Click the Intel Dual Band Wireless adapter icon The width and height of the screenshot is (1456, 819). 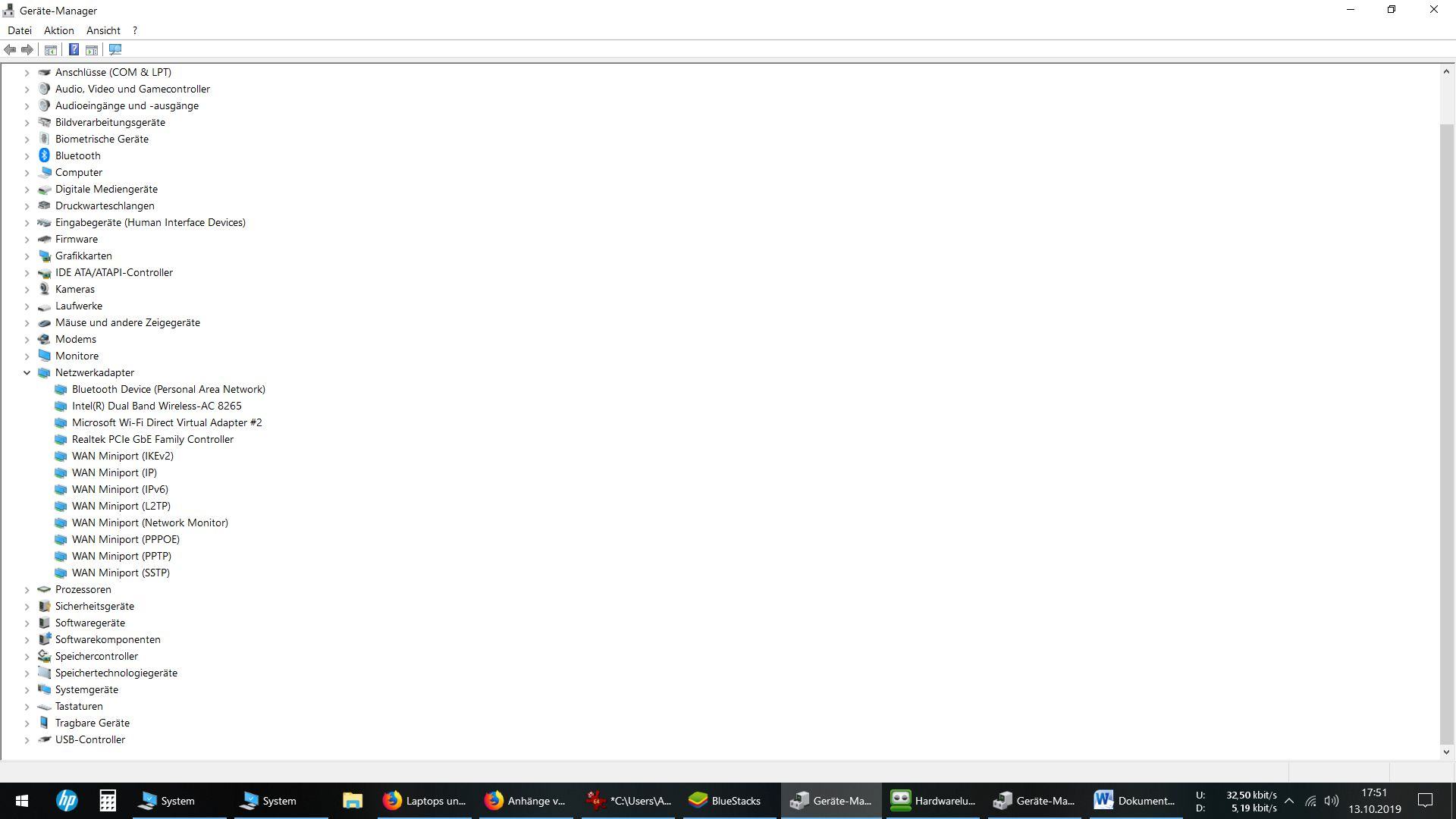(61, 406)
